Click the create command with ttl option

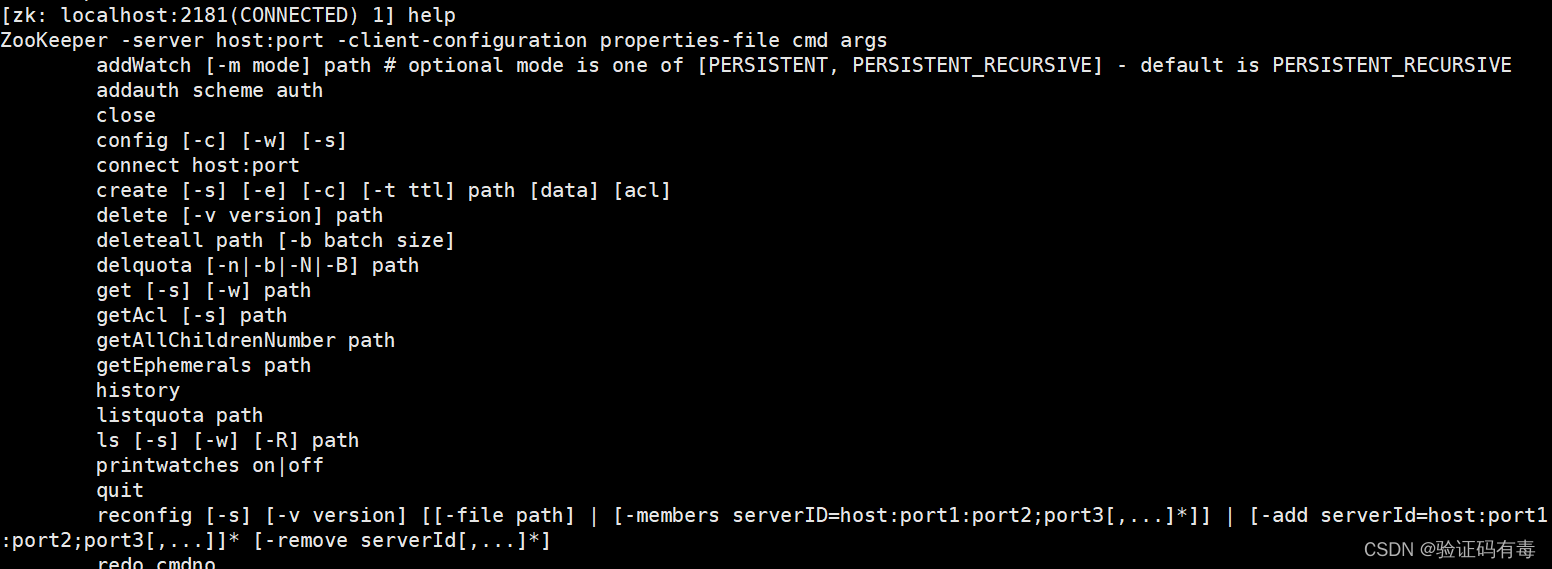coord(384,190)
